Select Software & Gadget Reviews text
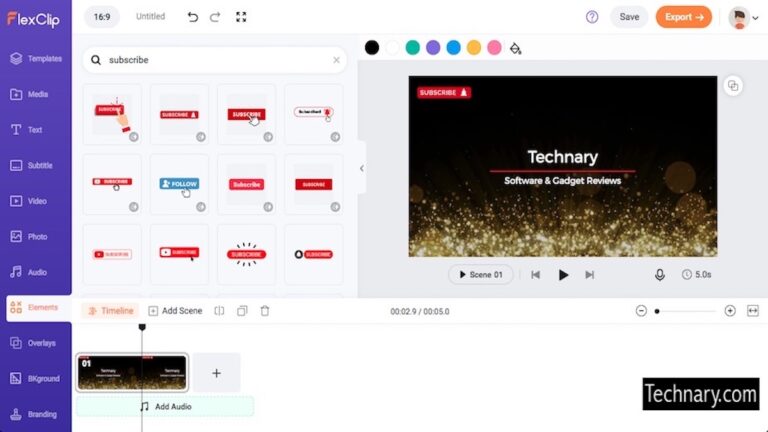This screenshot has width=768, height=432. pos(562,181)
